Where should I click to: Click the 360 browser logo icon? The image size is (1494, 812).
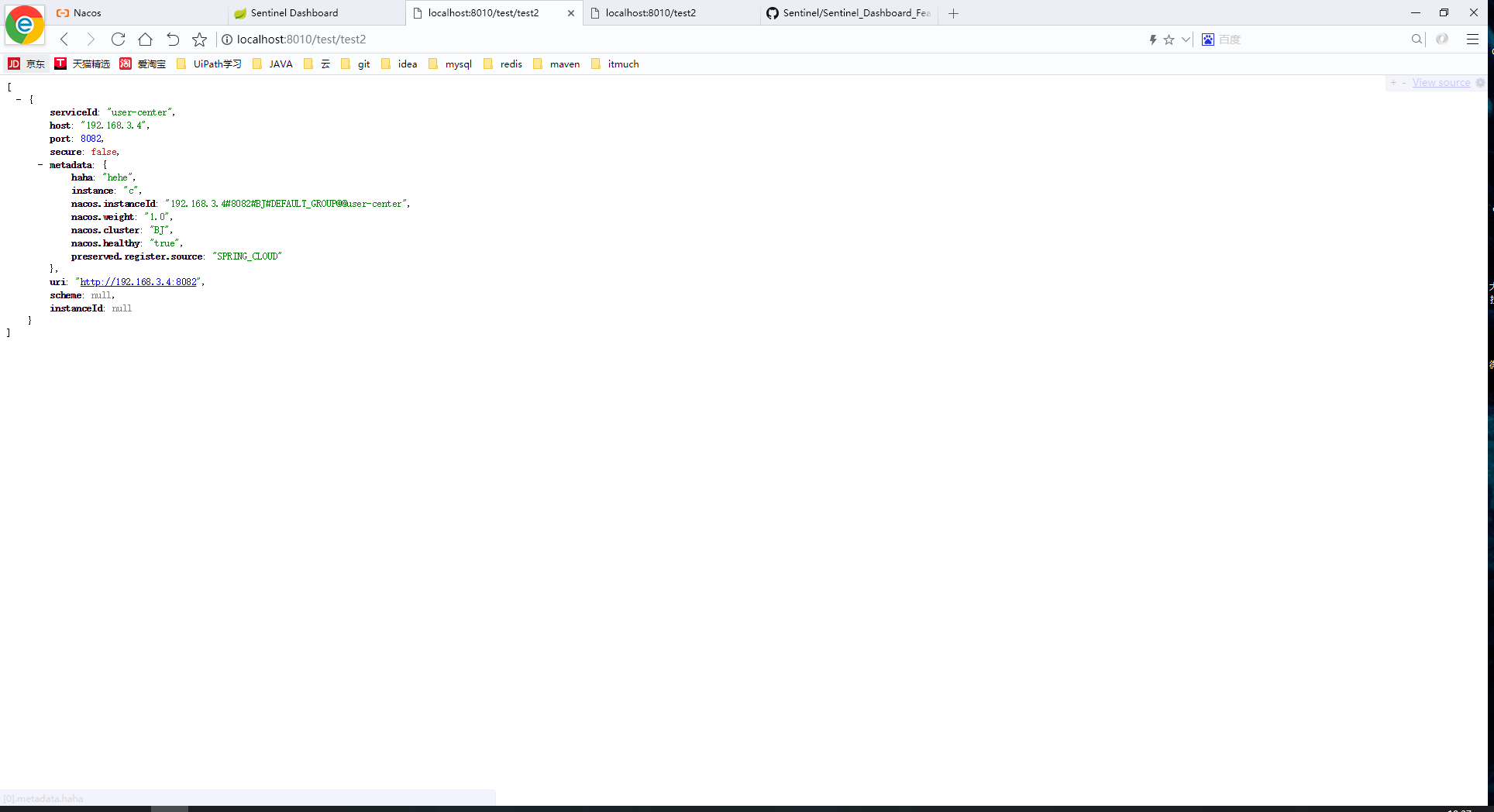(25, 25)
